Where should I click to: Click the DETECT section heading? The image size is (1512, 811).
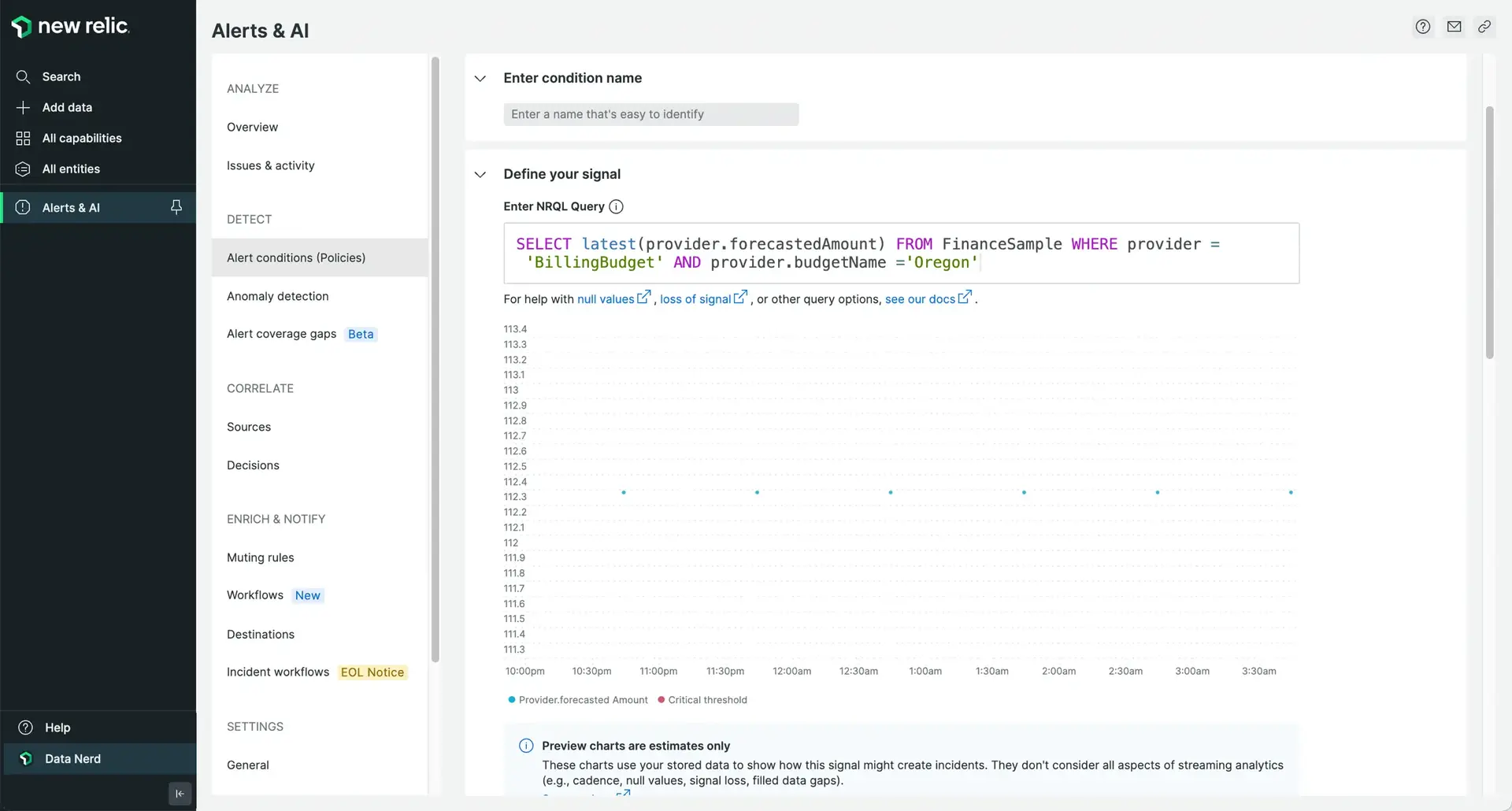[249, 219]
